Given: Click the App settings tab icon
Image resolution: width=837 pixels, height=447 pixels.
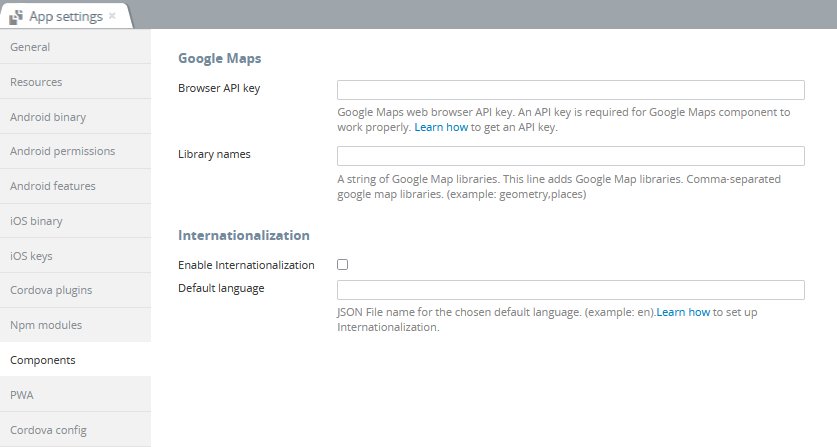Looking at the screenshot, I should tap(16, 17).
